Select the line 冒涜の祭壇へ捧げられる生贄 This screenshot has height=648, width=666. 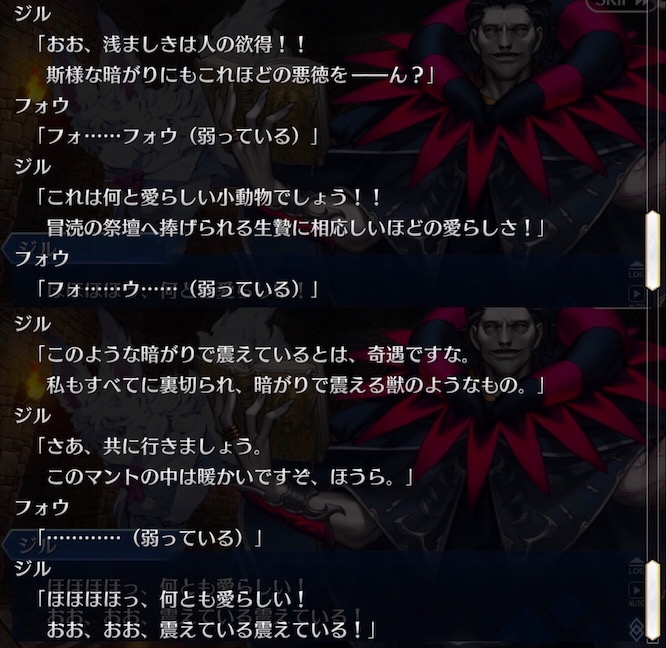point(296,228)
